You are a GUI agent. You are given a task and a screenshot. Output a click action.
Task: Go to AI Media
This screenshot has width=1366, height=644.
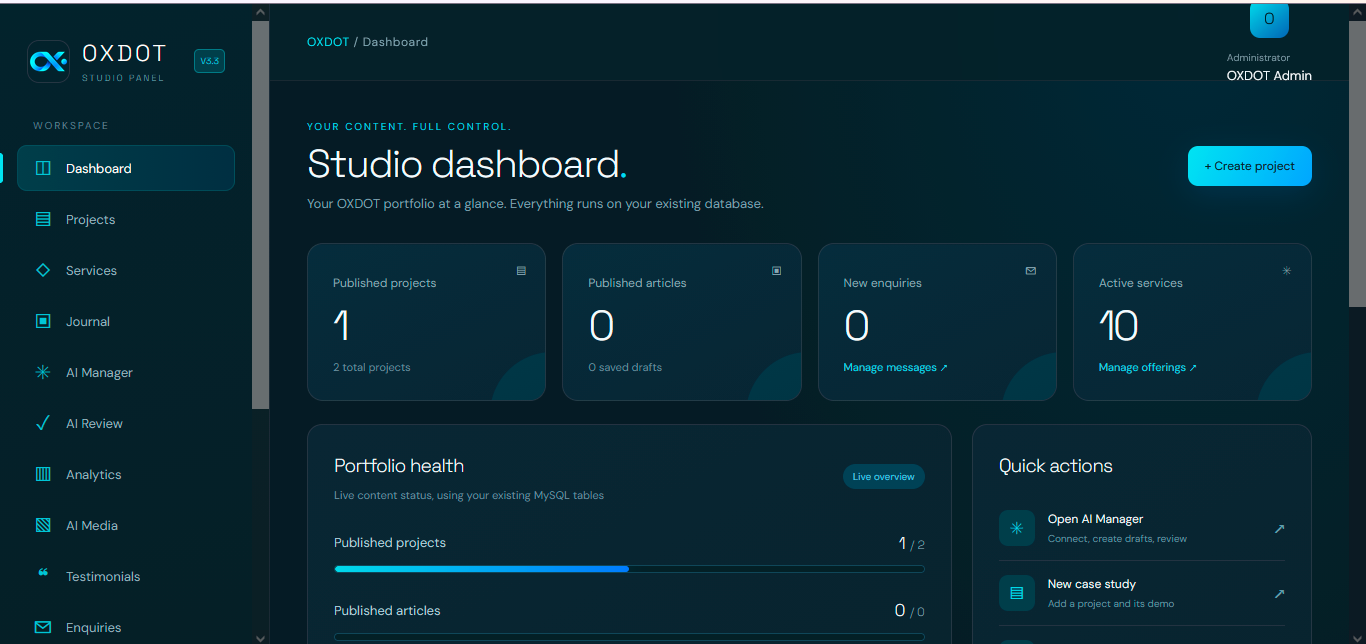[x=126, y=525]
